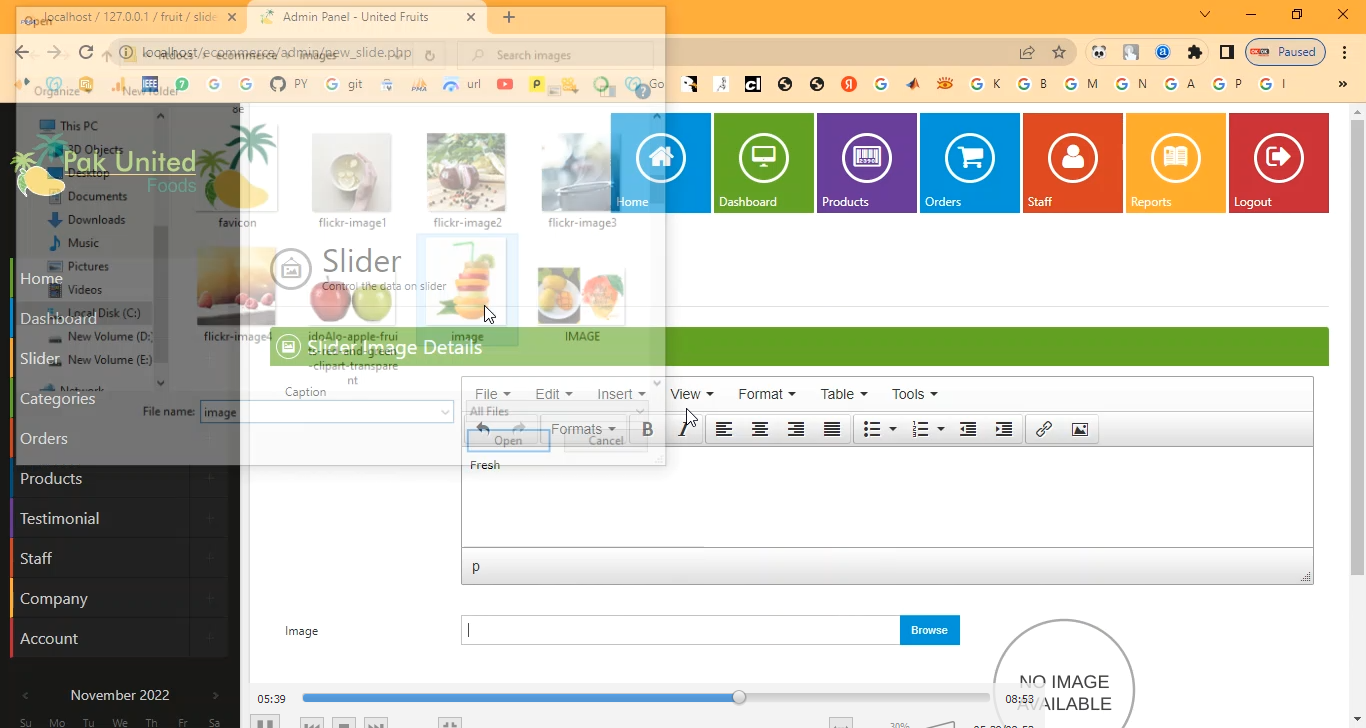The height and width of the screenshot is (728, 1366).
Task: Open Testimonial in sidebar
Action: pos(60,519)
